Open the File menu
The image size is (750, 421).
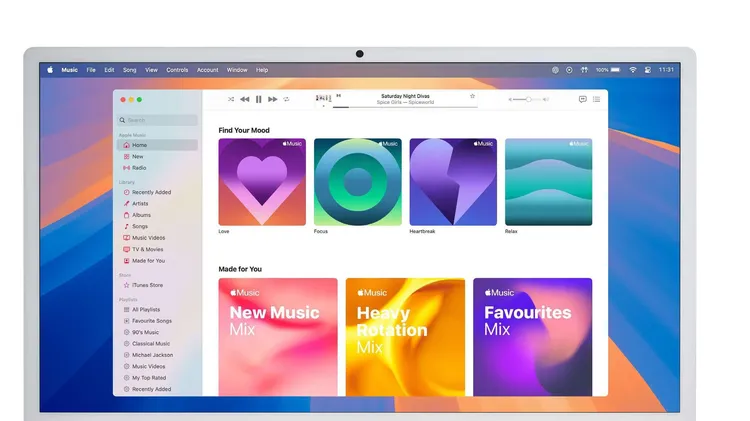(91, 70)
